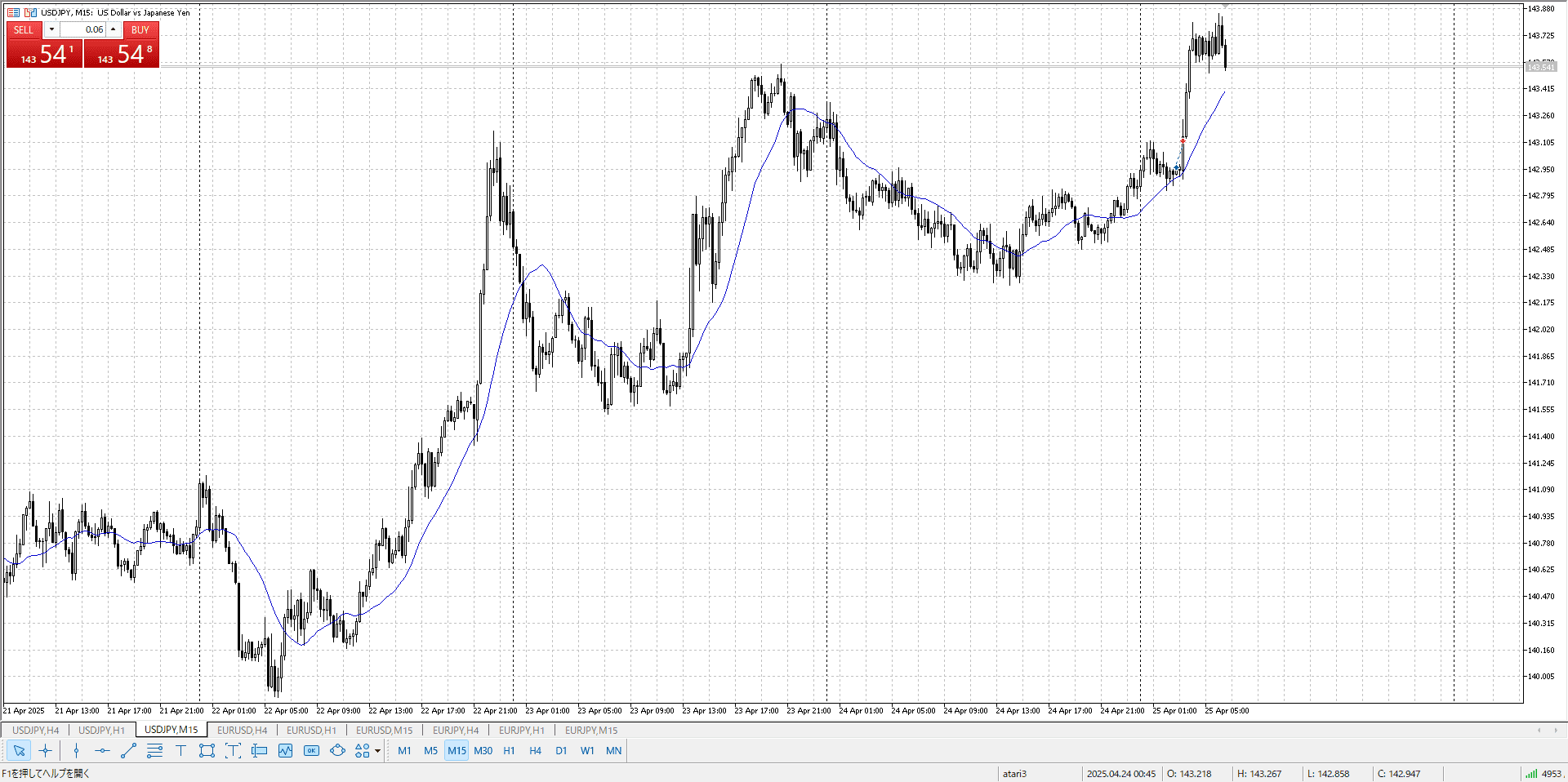1568x782 pixels.
Task: Select the crosshair tool
Action: point(46,751)
